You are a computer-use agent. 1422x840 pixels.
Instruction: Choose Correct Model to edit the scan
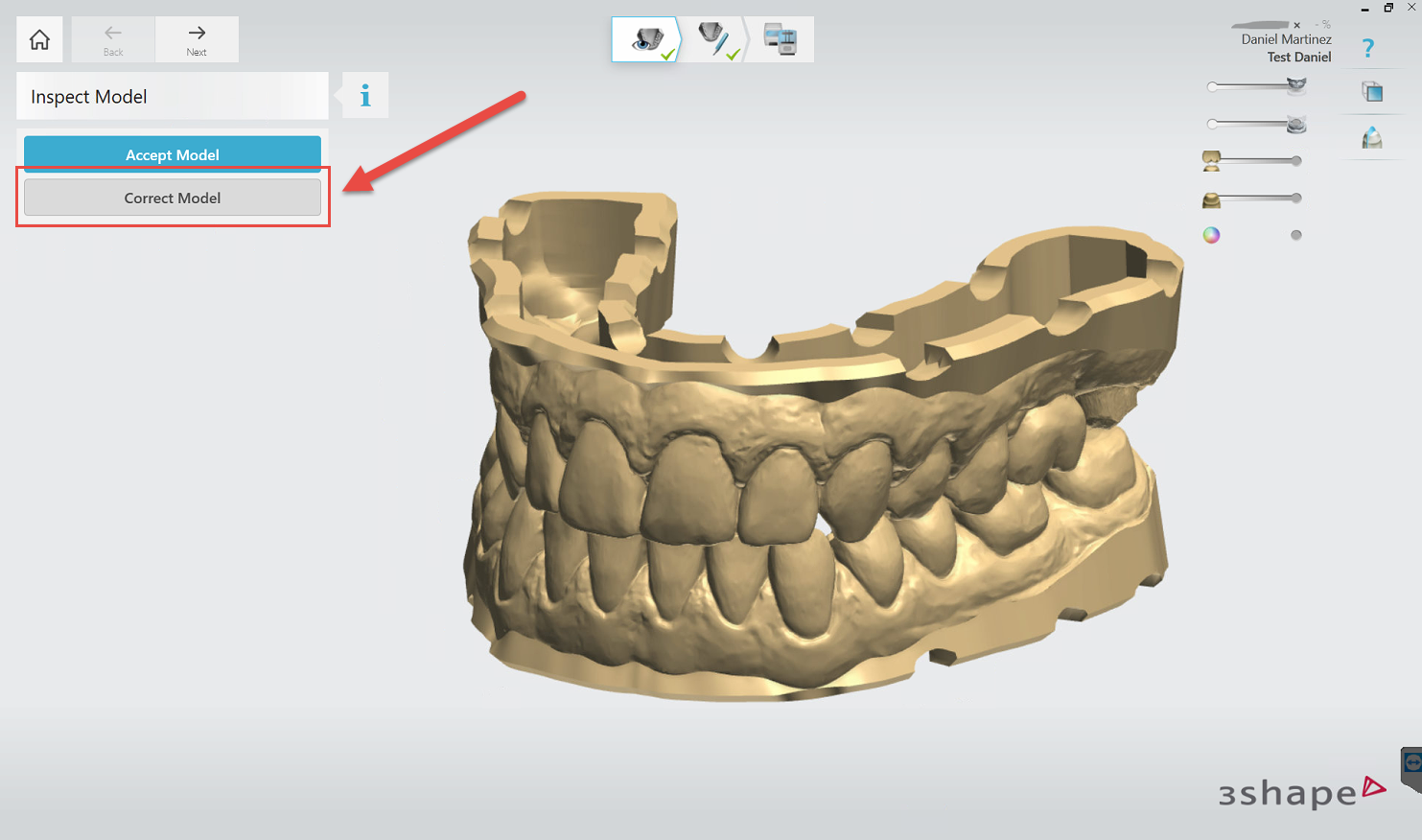173,198
